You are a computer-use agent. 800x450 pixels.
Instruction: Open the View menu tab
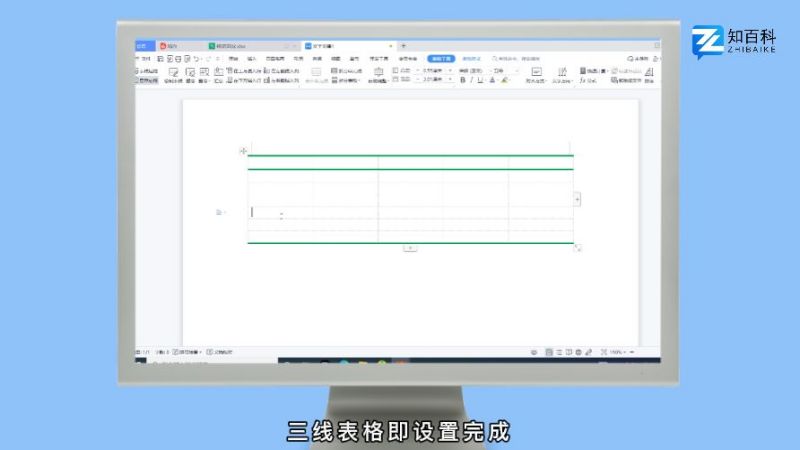pyautogui.click(x=335, y=59)
